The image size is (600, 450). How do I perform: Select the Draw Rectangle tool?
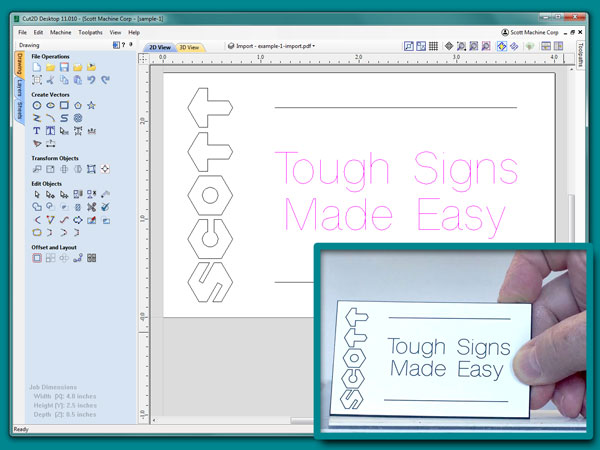64,106
